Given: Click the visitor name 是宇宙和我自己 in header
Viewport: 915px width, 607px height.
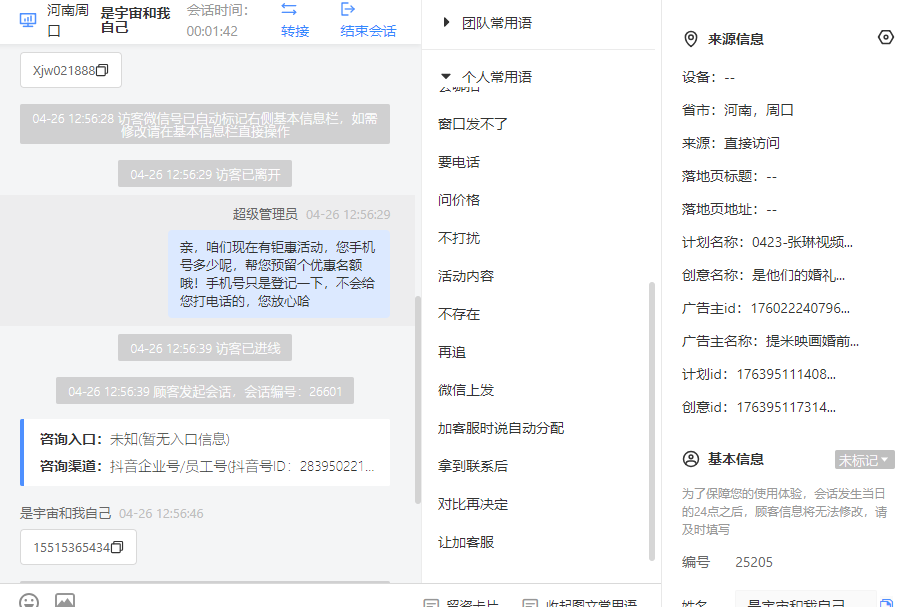Looking at the screenshot, I should click(135, 20).
